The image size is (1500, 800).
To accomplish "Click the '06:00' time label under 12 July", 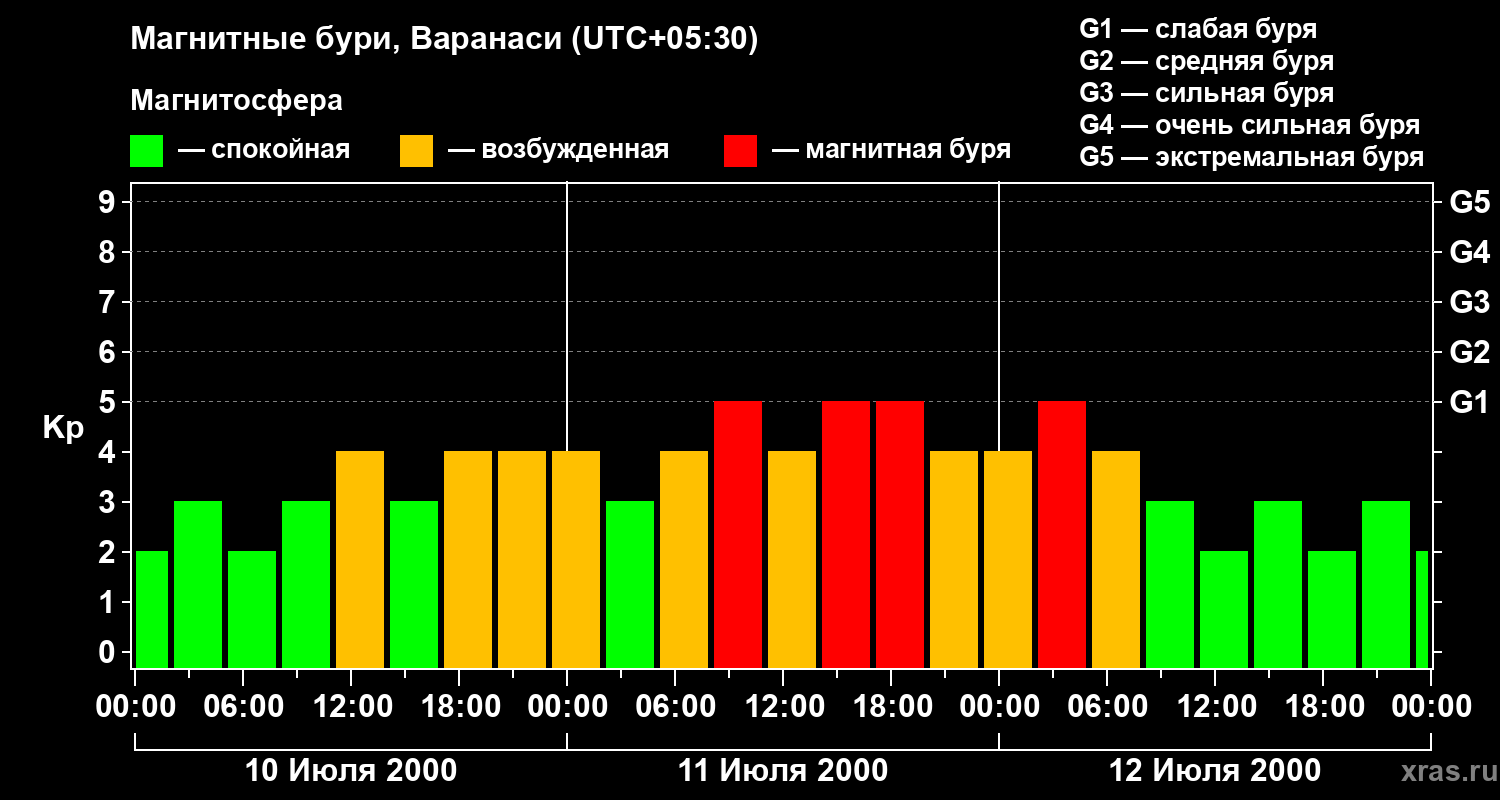I will 1107,707.
